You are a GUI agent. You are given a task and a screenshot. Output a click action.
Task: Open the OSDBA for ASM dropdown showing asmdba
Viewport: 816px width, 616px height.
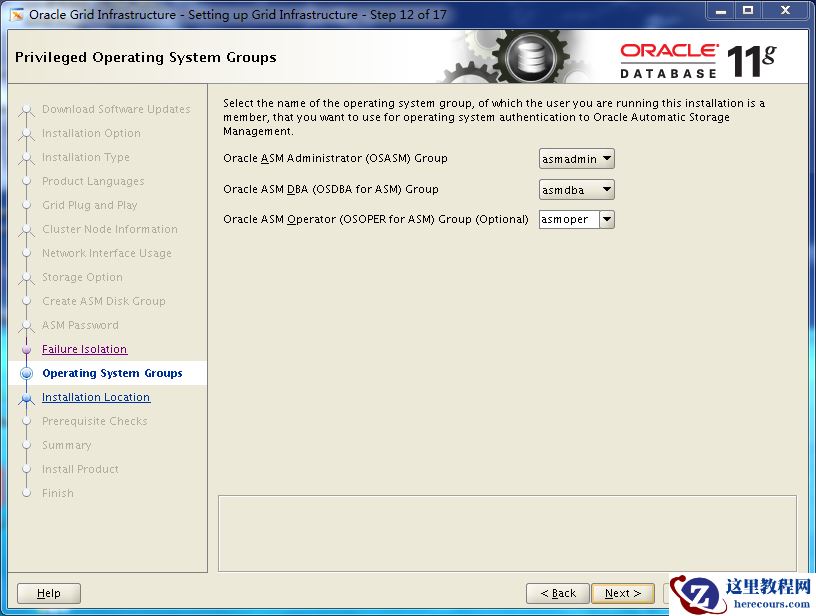point(577,189)
